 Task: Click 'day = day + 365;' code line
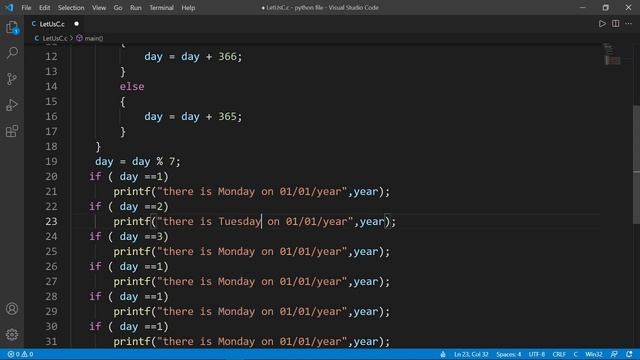pos(193,116)
